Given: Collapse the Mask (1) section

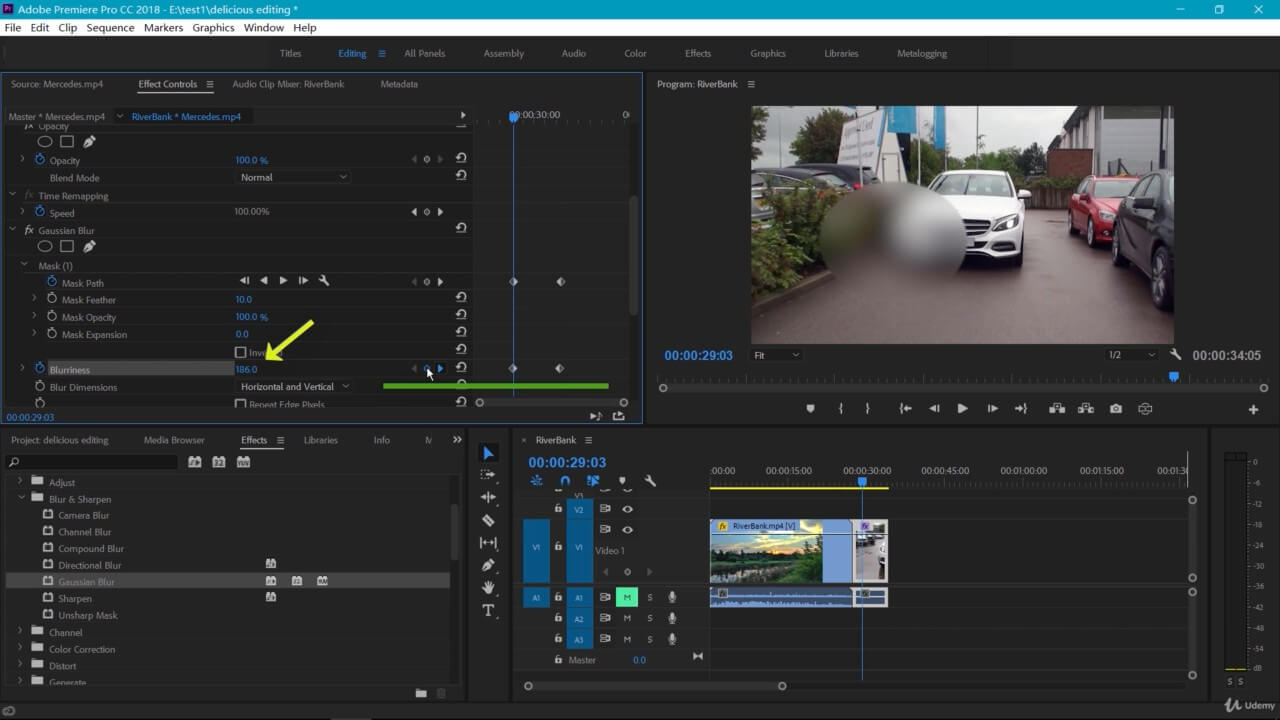Looking at the screenshot, I should pyautogui.click(x=25, y=266).
